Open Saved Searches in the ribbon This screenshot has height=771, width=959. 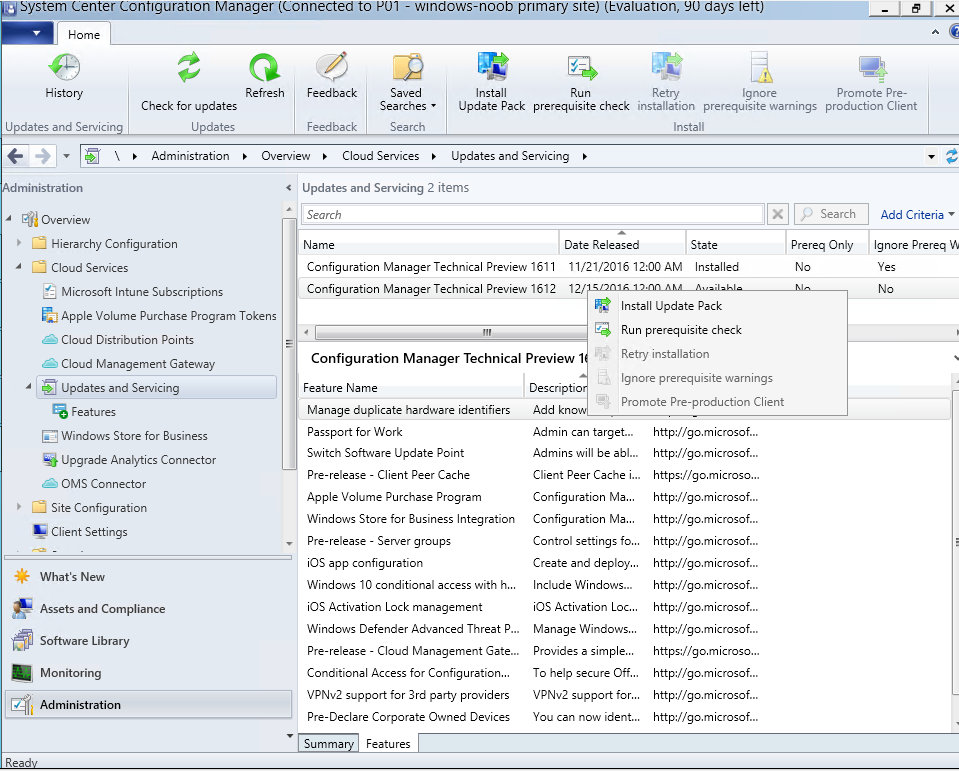(407, 82)
